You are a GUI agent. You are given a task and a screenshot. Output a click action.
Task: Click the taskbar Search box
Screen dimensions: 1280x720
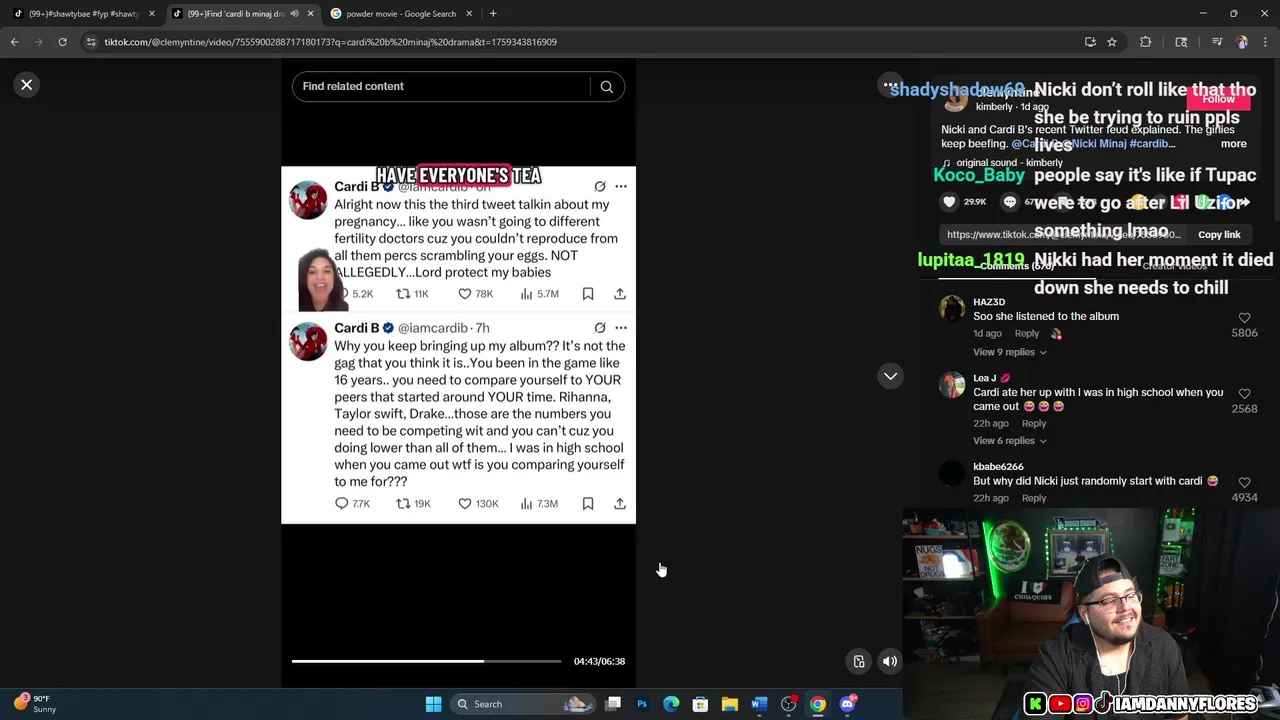[x=523, y=704]
